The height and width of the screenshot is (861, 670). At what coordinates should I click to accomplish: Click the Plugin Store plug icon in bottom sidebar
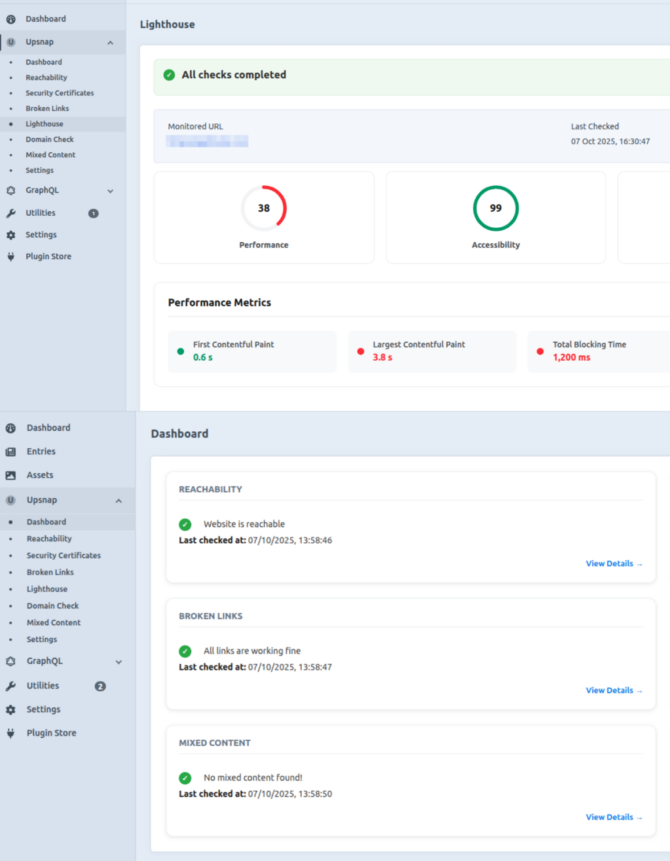(11, 733)
